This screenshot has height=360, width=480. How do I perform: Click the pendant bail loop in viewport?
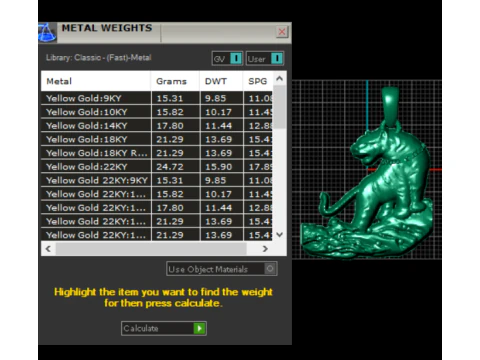[390, 105]
